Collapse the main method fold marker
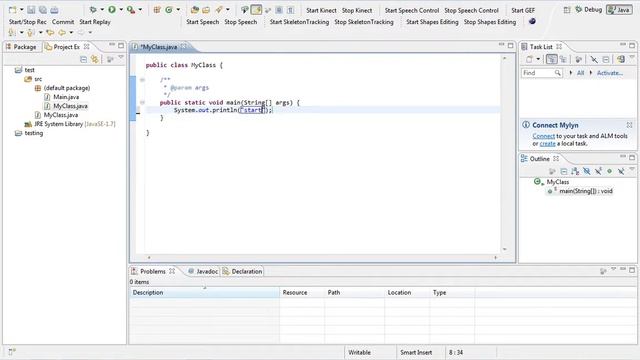 point(142,102)
